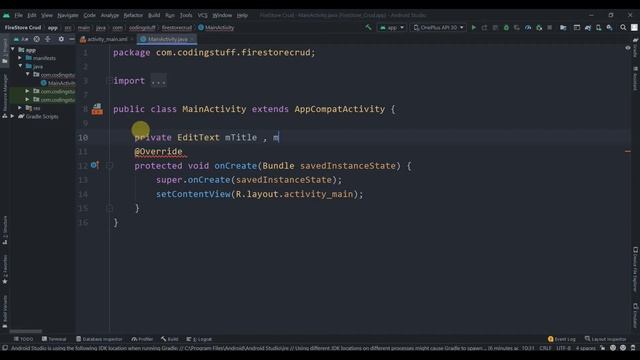The width and height of the screenshot is (640, 360).
Task: Open the Logcat tool window
Action: coord(199,339)
